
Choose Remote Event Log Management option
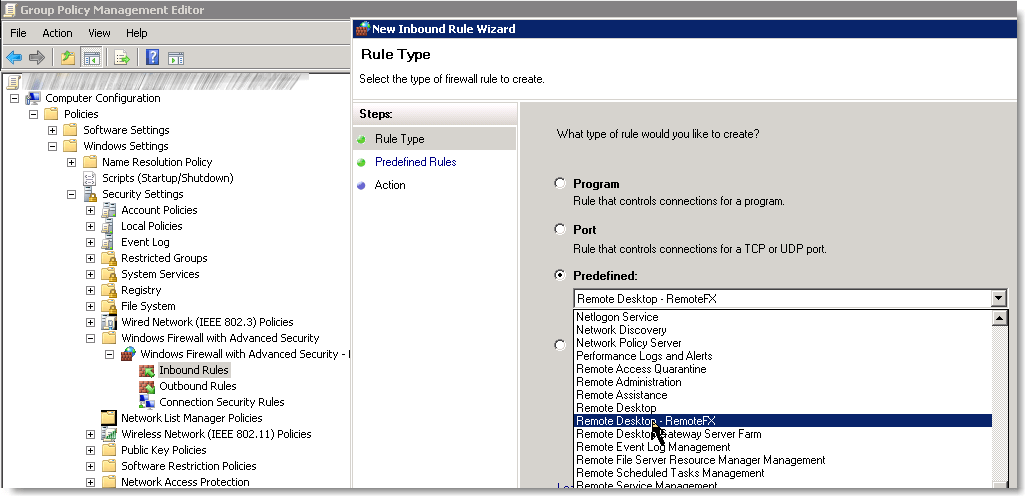tap(783, 447)
